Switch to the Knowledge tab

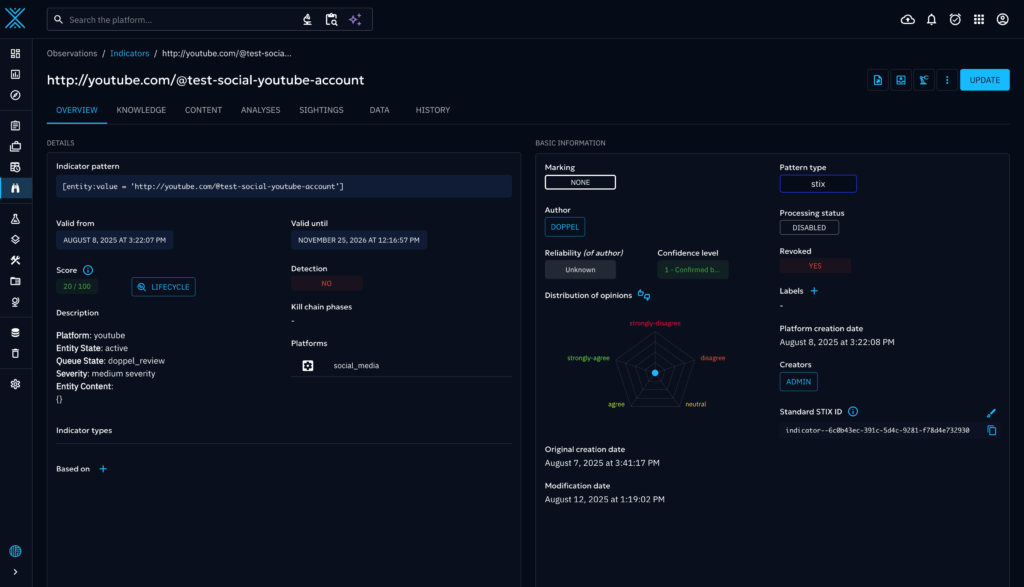[x=141, y=110]
